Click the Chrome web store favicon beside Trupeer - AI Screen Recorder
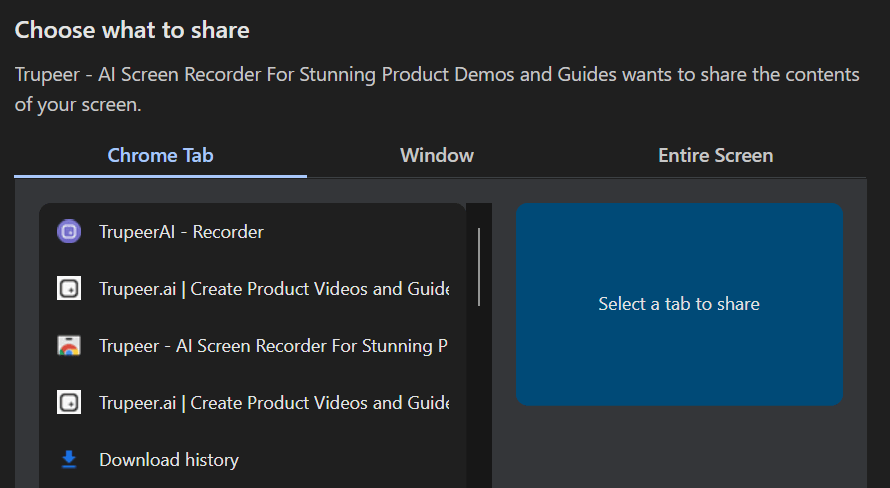Screen dimensions: 890x488 pos(69,346)
